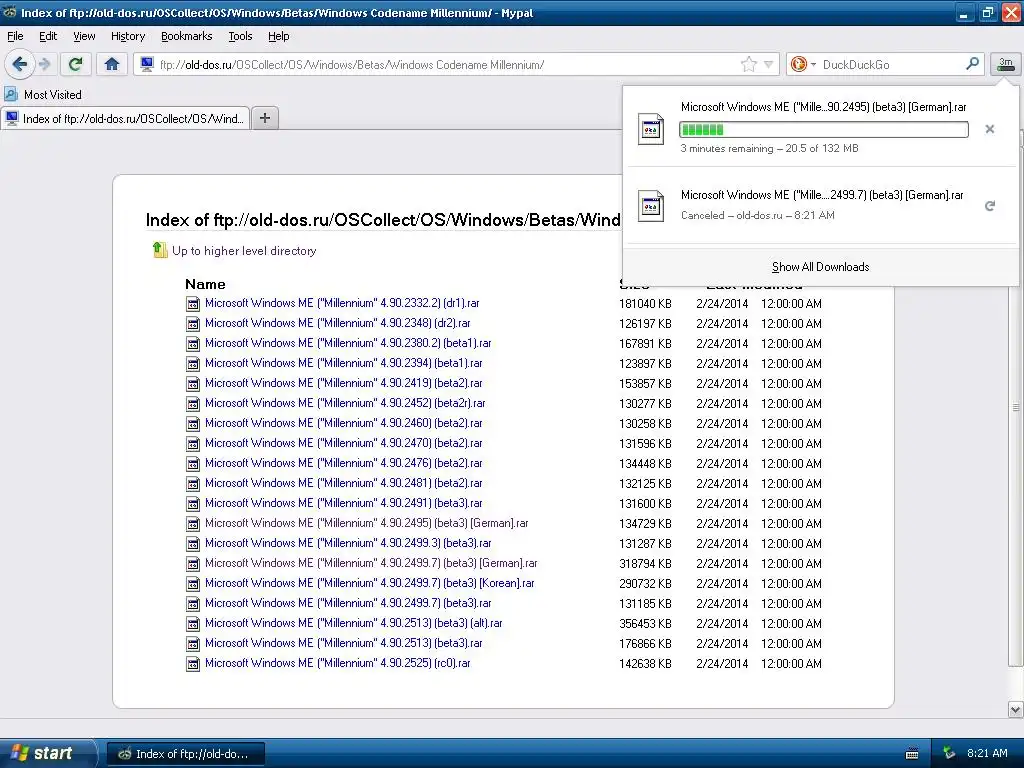Click the vertical scrollbar thumb
The height and width of the screenshot is (768, 1024).
(1016, 407)
